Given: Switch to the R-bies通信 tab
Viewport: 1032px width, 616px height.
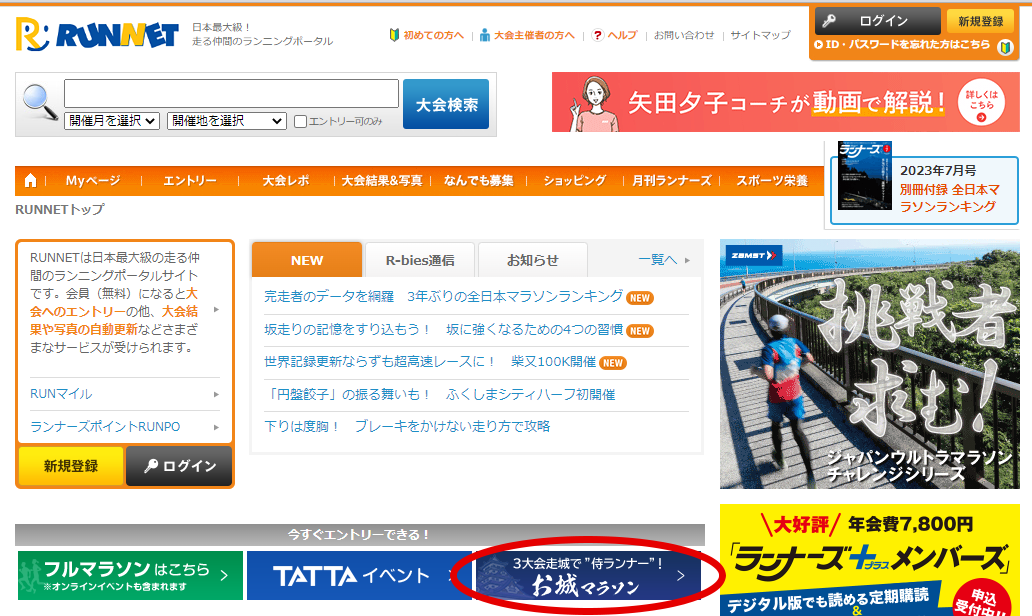Looking at the screenshot, I should (420, 260).
